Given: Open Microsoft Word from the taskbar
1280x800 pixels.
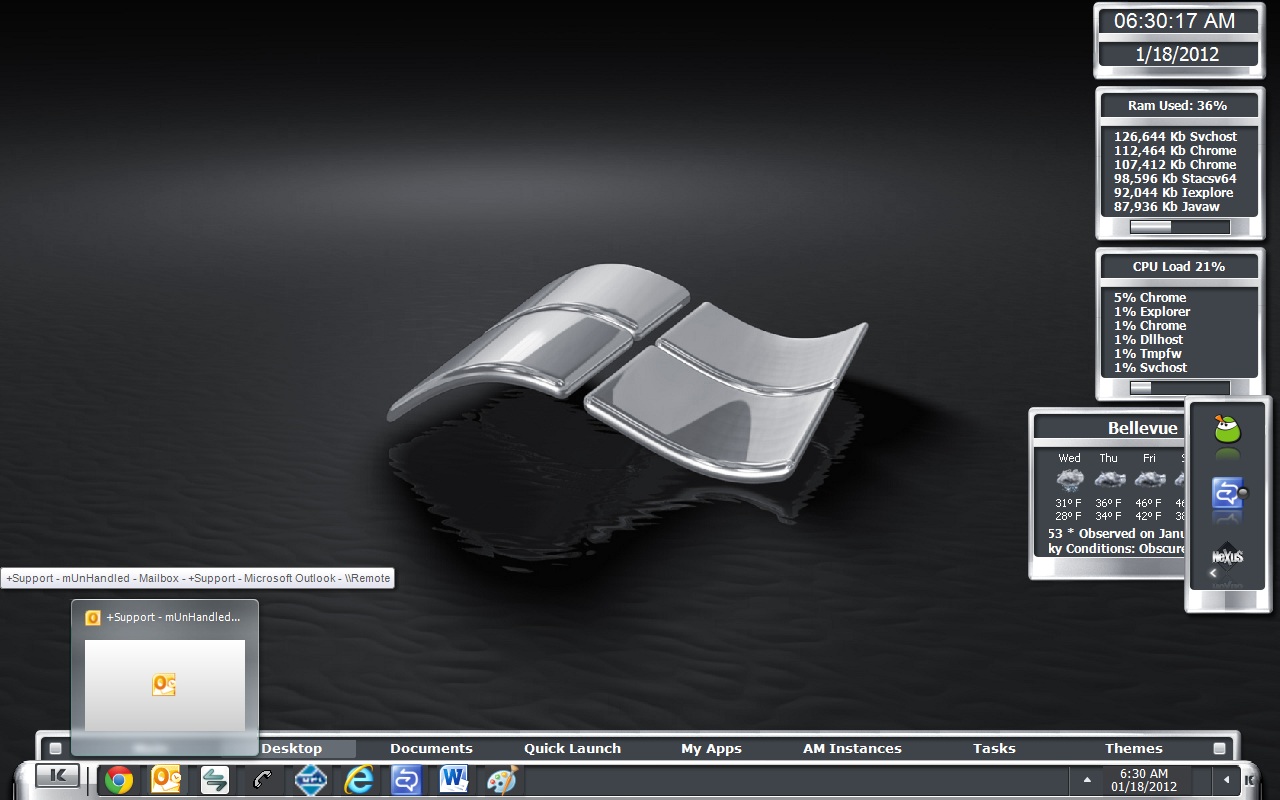Looking at the screenshot, I should (x=454, y=780).
